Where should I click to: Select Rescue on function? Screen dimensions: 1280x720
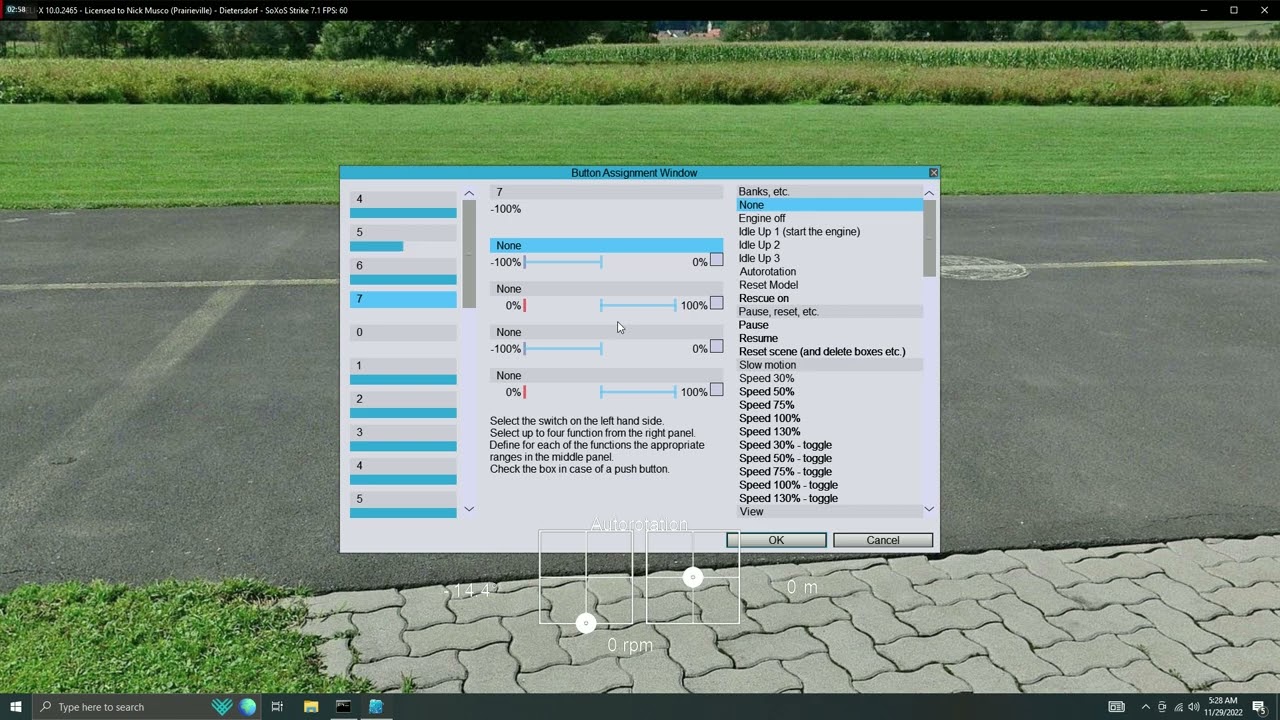[x=763, y=298]
